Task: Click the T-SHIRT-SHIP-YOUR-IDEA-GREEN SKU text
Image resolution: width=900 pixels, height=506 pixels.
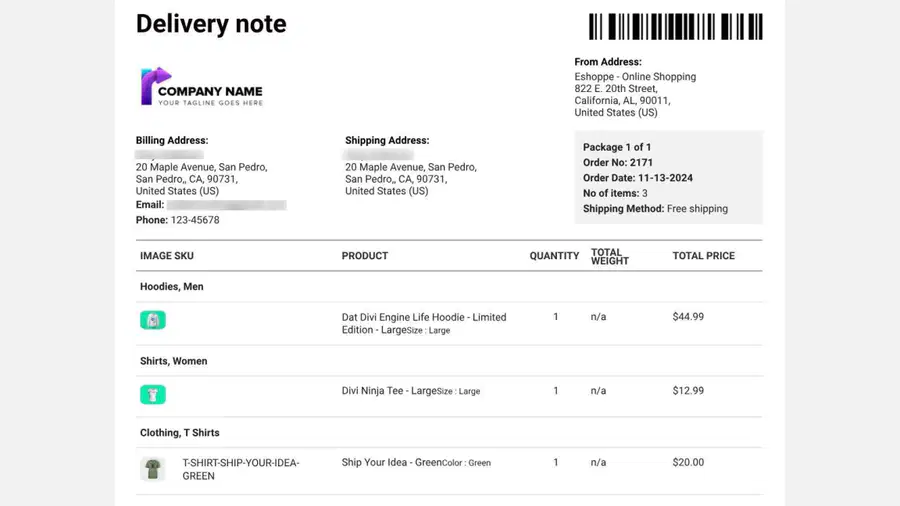Action: pos(240,469)
